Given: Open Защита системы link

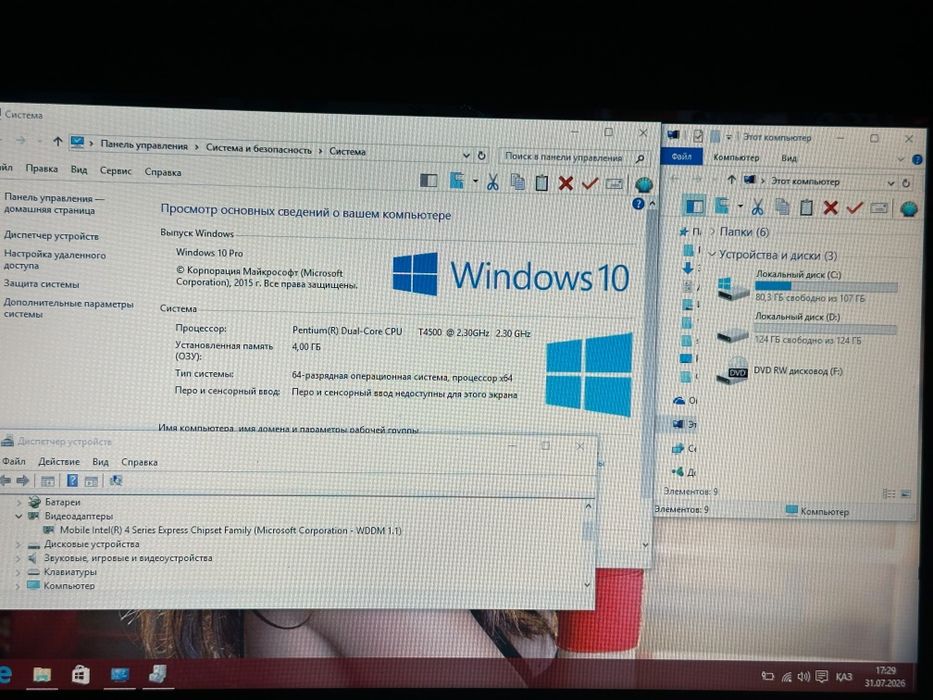Looking at the screenshot, I should [42, 284].
